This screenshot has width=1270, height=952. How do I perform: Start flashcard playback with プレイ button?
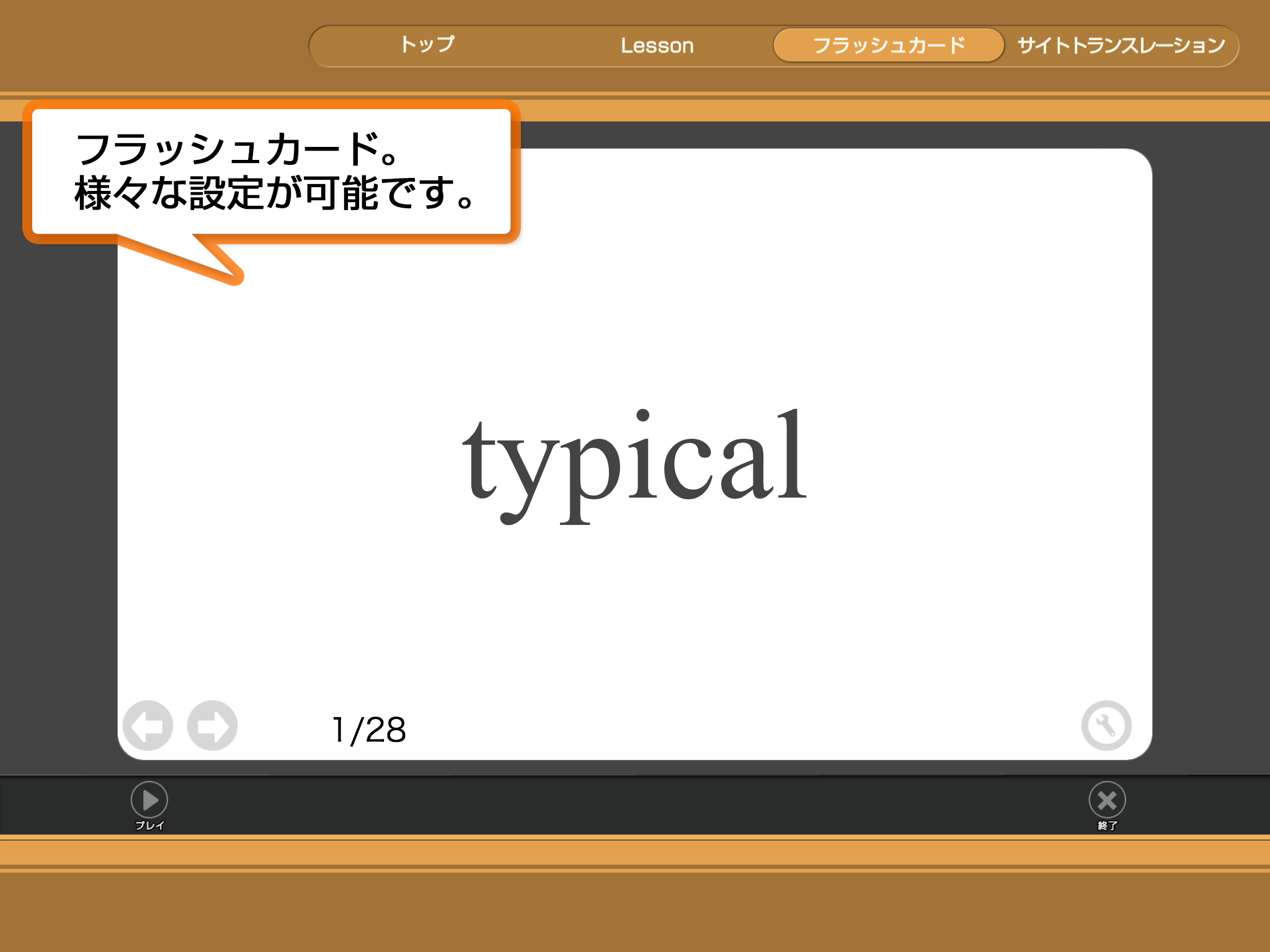point(149,806)
